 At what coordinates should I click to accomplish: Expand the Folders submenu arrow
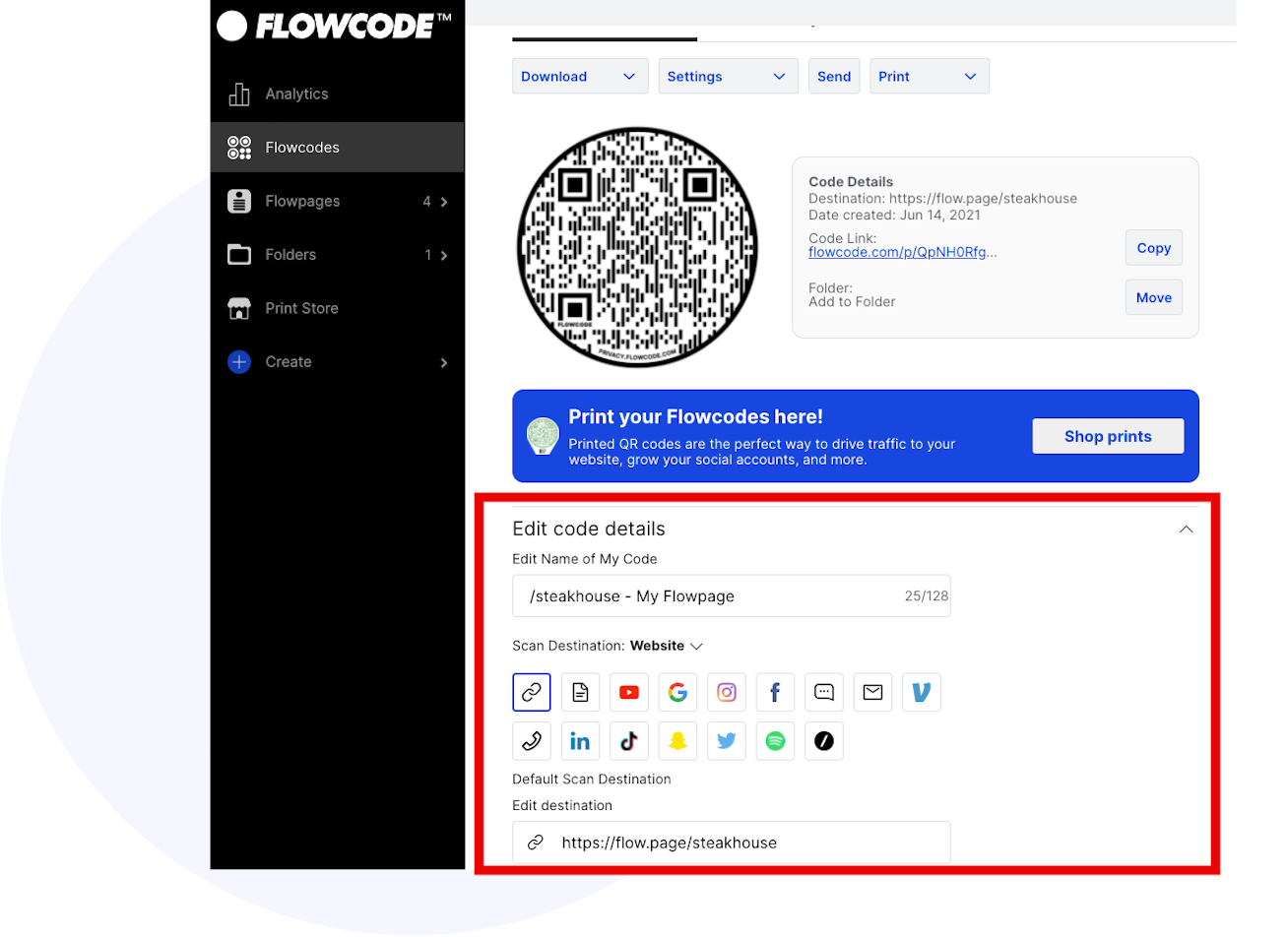pyautogui.click(x=444, y=256)
